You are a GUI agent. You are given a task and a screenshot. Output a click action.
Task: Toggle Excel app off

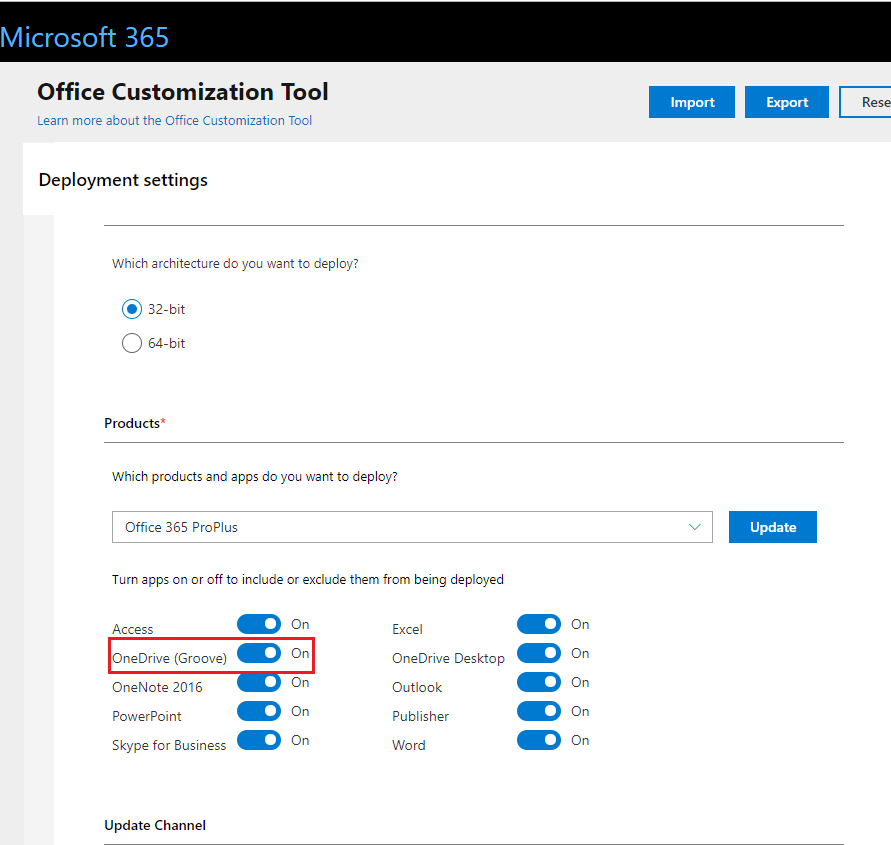pyautogui.click(x=539, y=624)
